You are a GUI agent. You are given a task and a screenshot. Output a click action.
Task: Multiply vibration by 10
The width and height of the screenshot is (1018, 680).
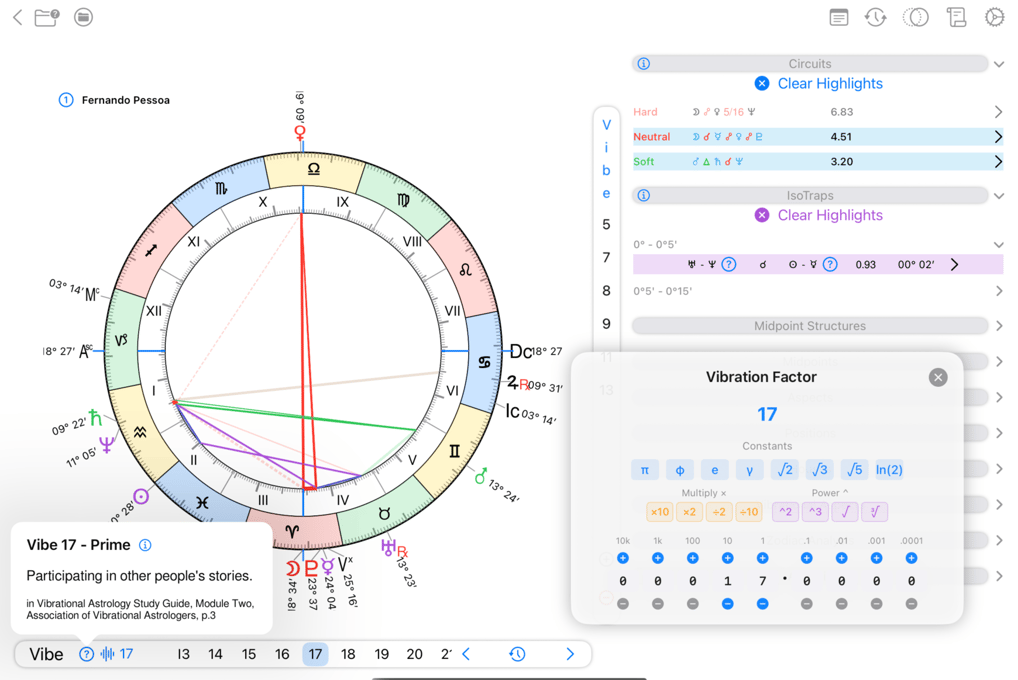[x=660, y=512]
